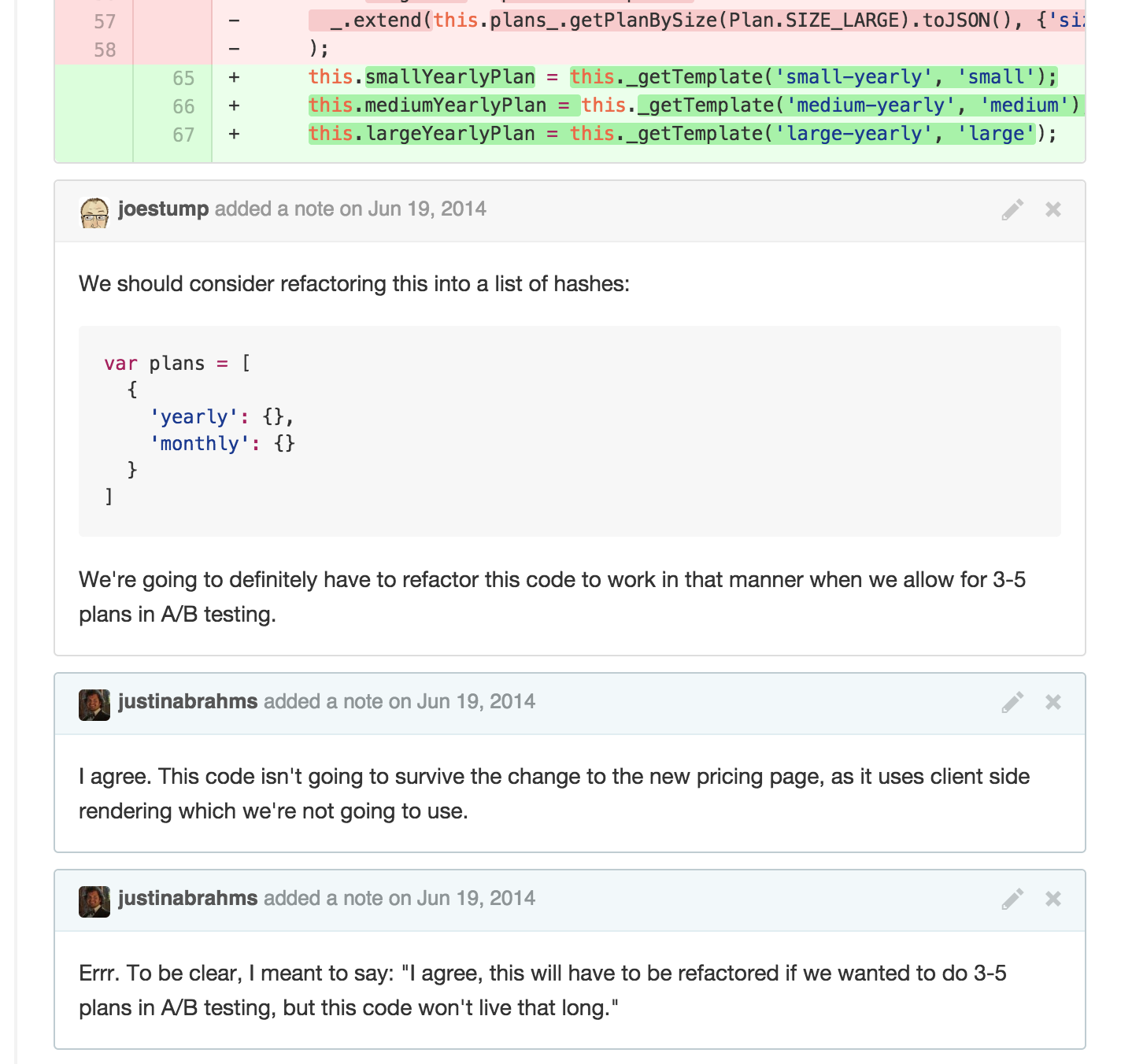Click line number 67 in the diff
The height and width of the screenshot is (1064, 1132).
[x=183, y=135]
